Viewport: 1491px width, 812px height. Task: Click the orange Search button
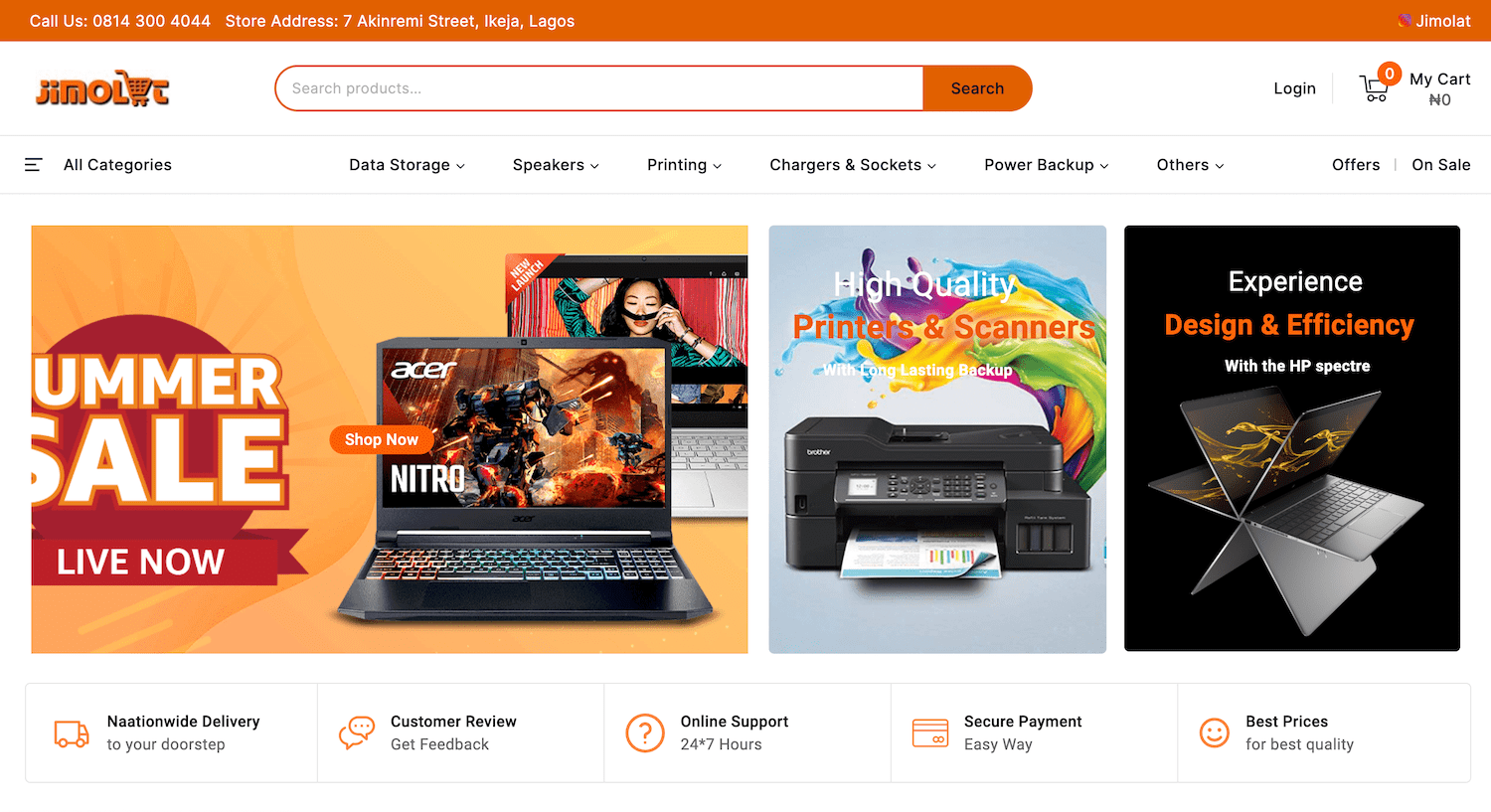click(977, 88)
